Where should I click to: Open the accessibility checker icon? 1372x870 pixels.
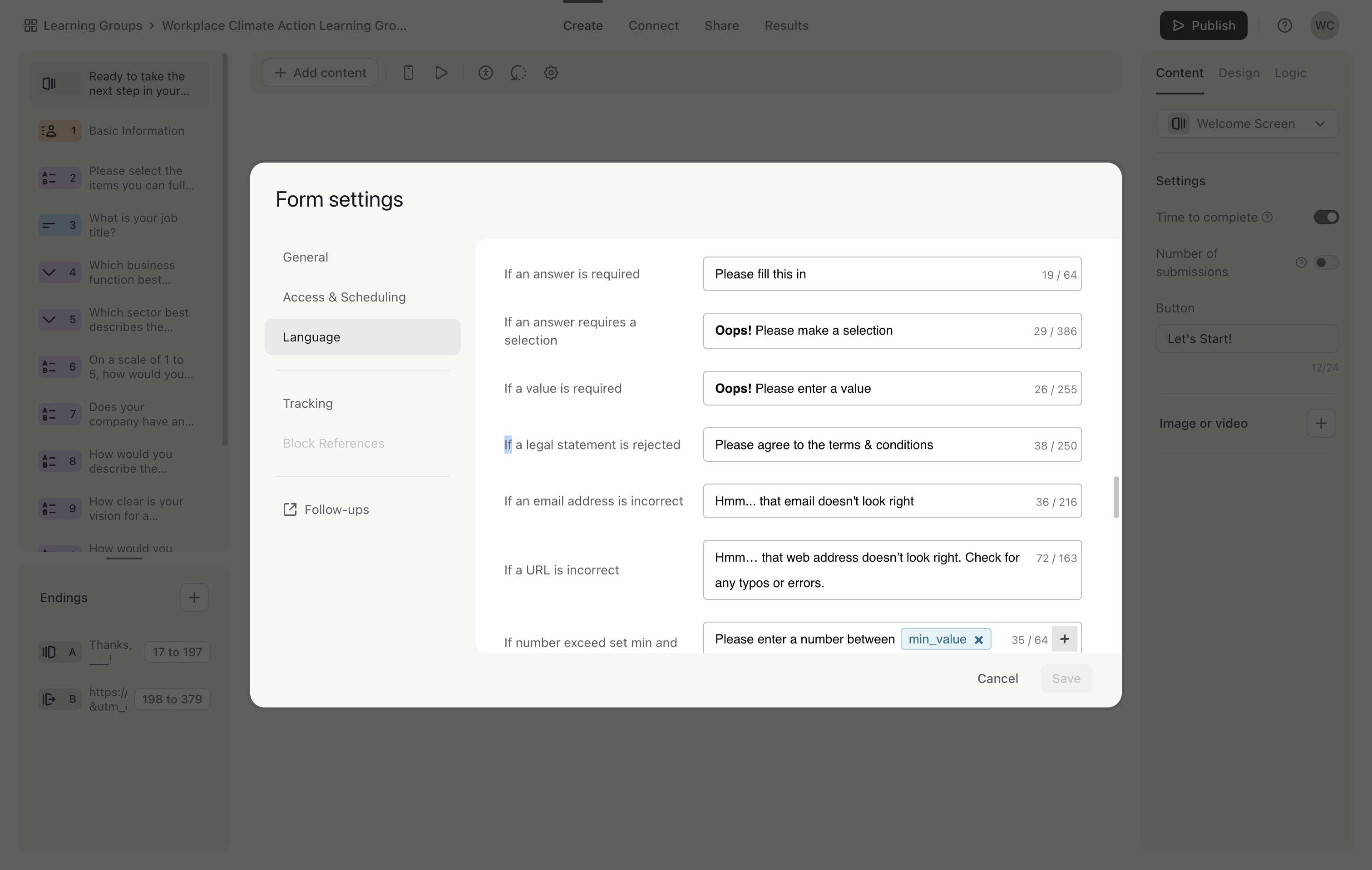tap(485, 73)
